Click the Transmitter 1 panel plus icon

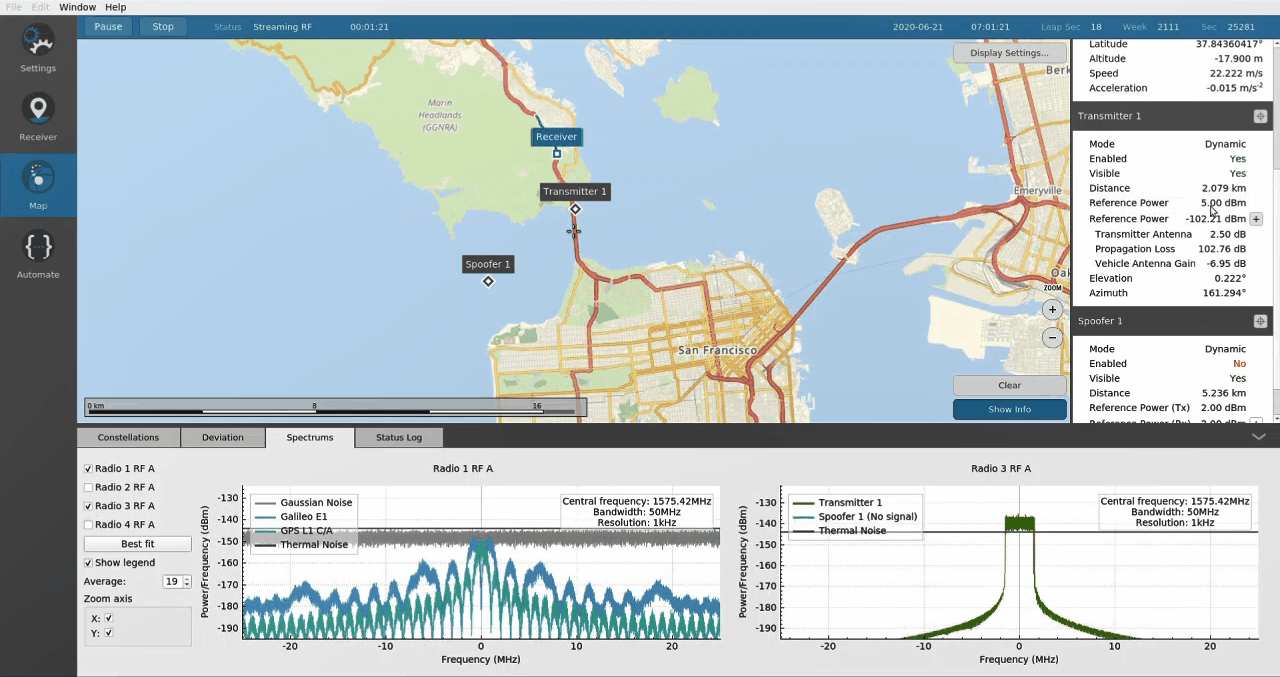click(x=1260, y=116)
